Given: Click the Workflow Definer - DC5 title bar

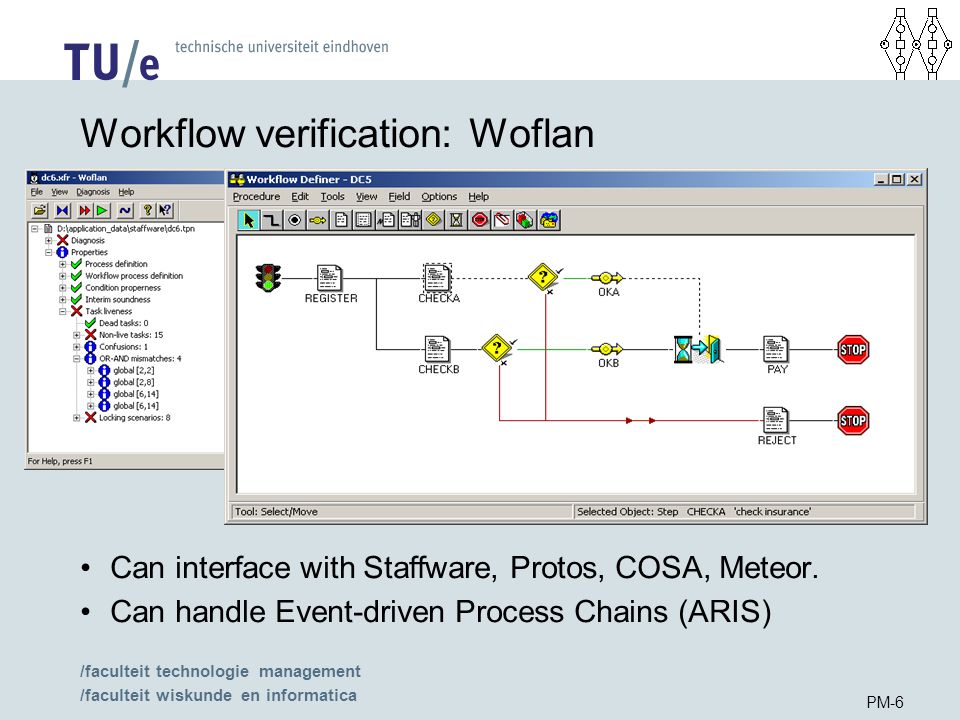Looking at the screenshot, I should click(x=576, y=179).
